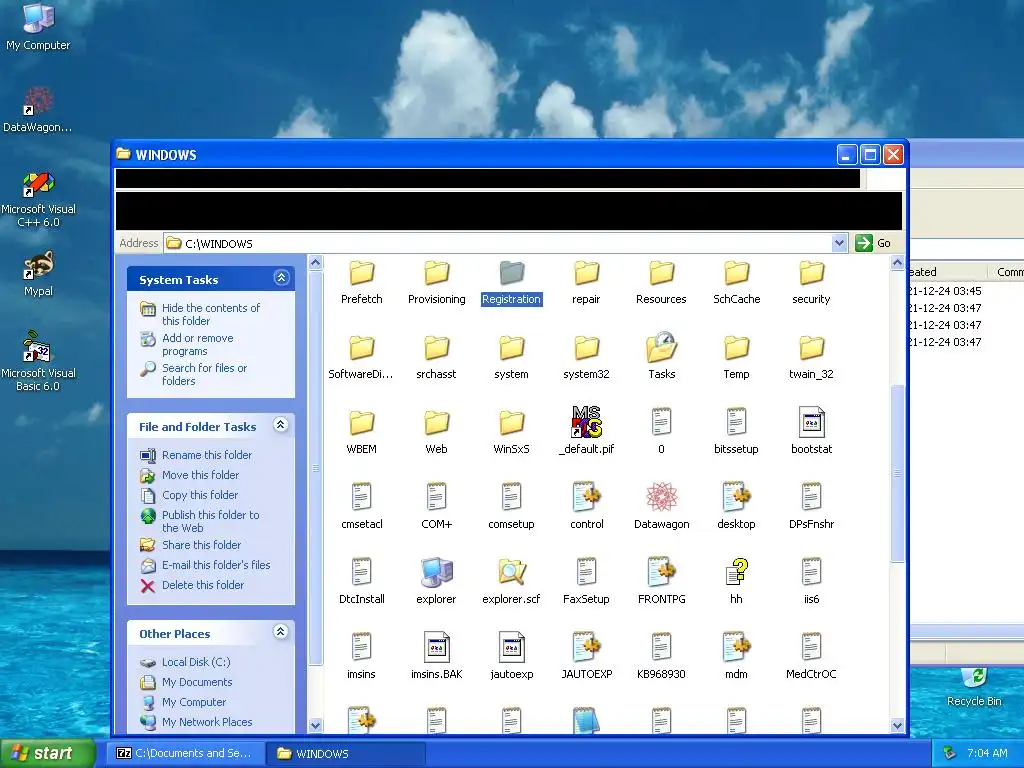Click Copy this folder

[199, 495]
